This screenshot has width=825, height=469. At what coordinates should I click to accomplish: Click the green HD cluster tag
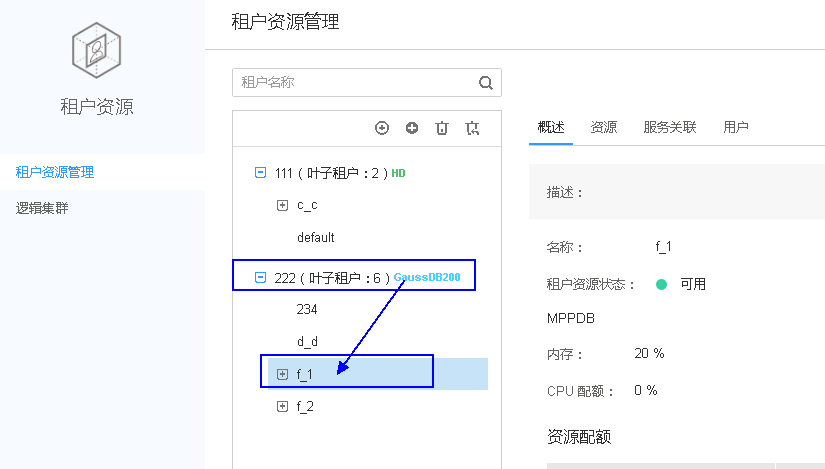[x=398, y=173]
